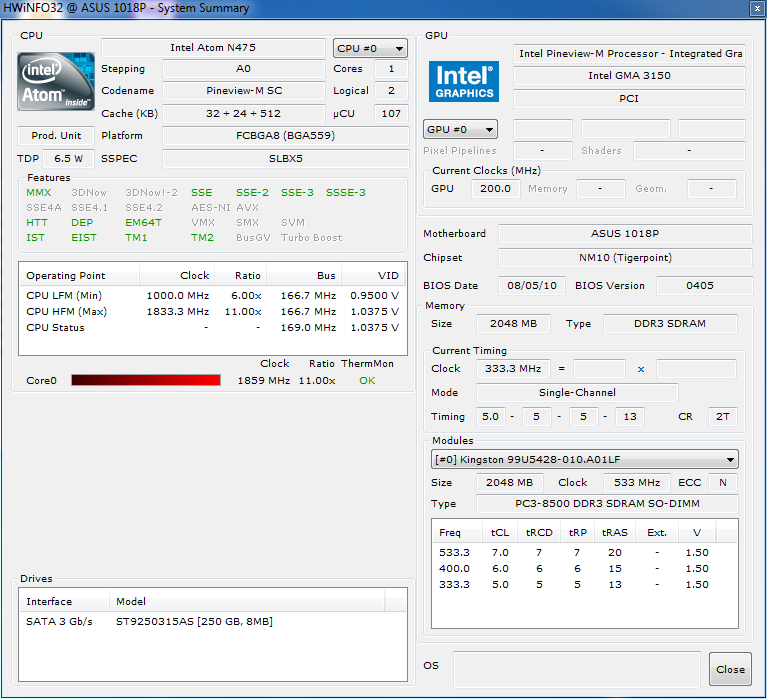Click the ECC N value box
The width and height of the screenshot is (767, 699).
click(x=722, y=482)
